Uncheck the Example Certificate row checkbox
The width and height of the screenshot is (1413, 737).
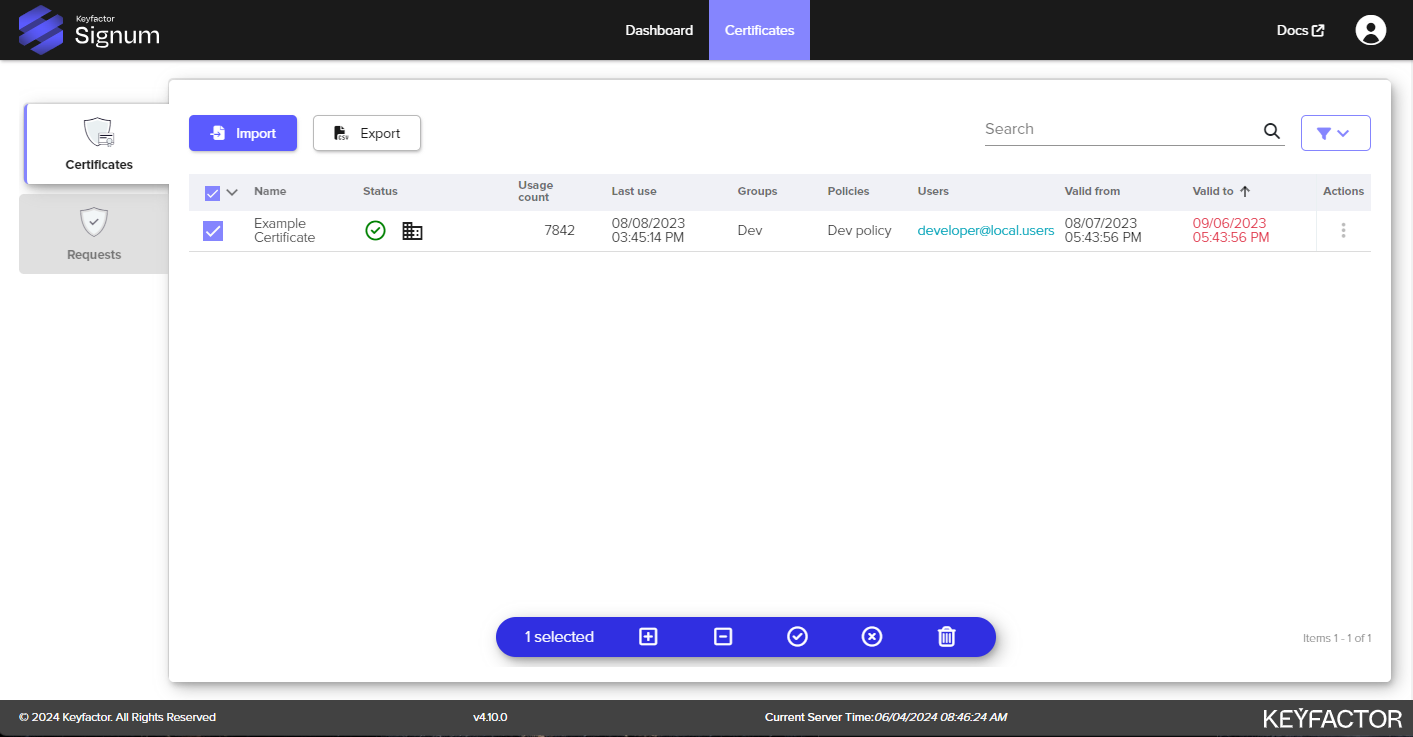point(213,231)
